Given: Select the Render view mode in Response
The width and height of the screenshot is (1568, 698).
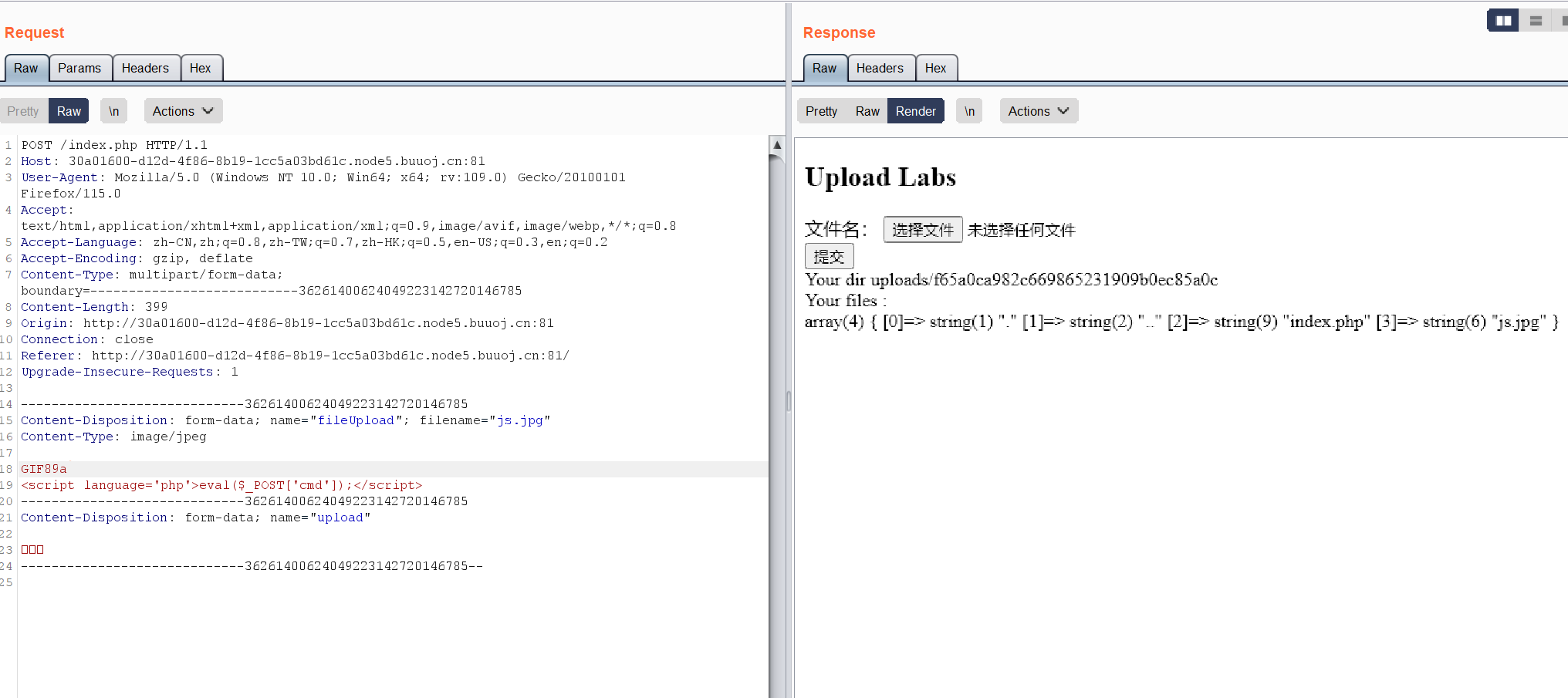Looking at the screenshot, I should click(916, 111).
